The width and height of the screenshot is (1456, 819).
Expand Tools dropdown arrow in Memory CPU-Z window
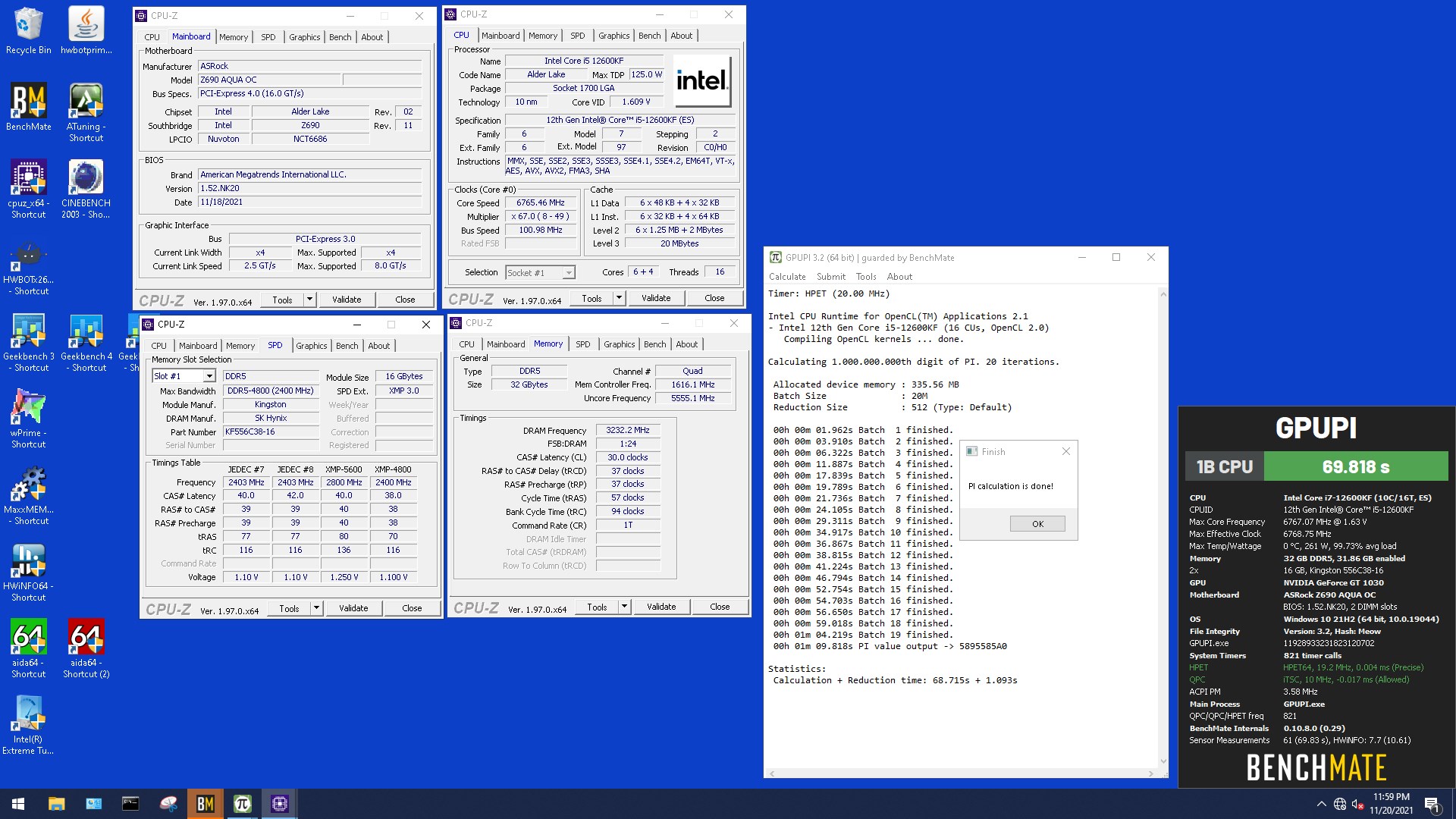click(624, 607)
